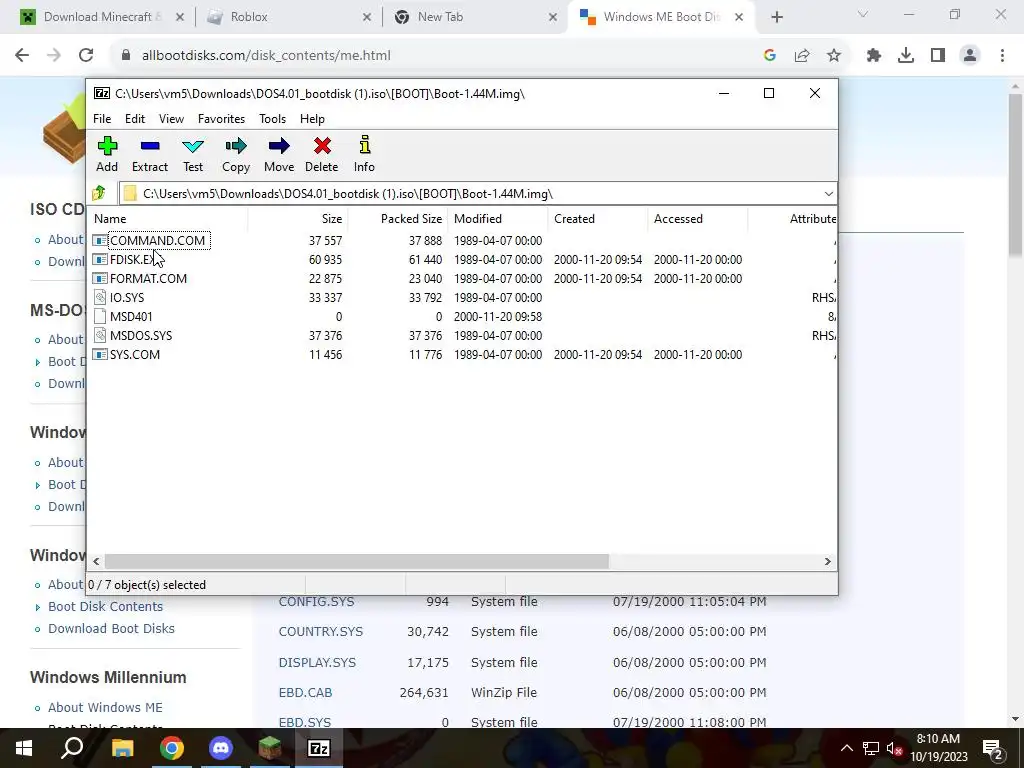Open Chrome three-dot menu
This screenshot has width=1024, height=768.
[1002, 56]
